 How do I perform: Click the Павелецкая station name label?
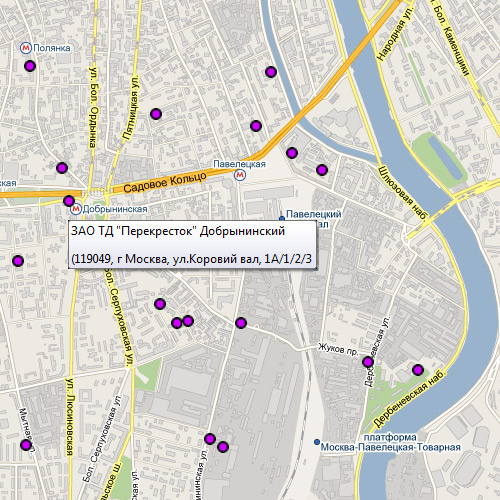tap(239, 164)
